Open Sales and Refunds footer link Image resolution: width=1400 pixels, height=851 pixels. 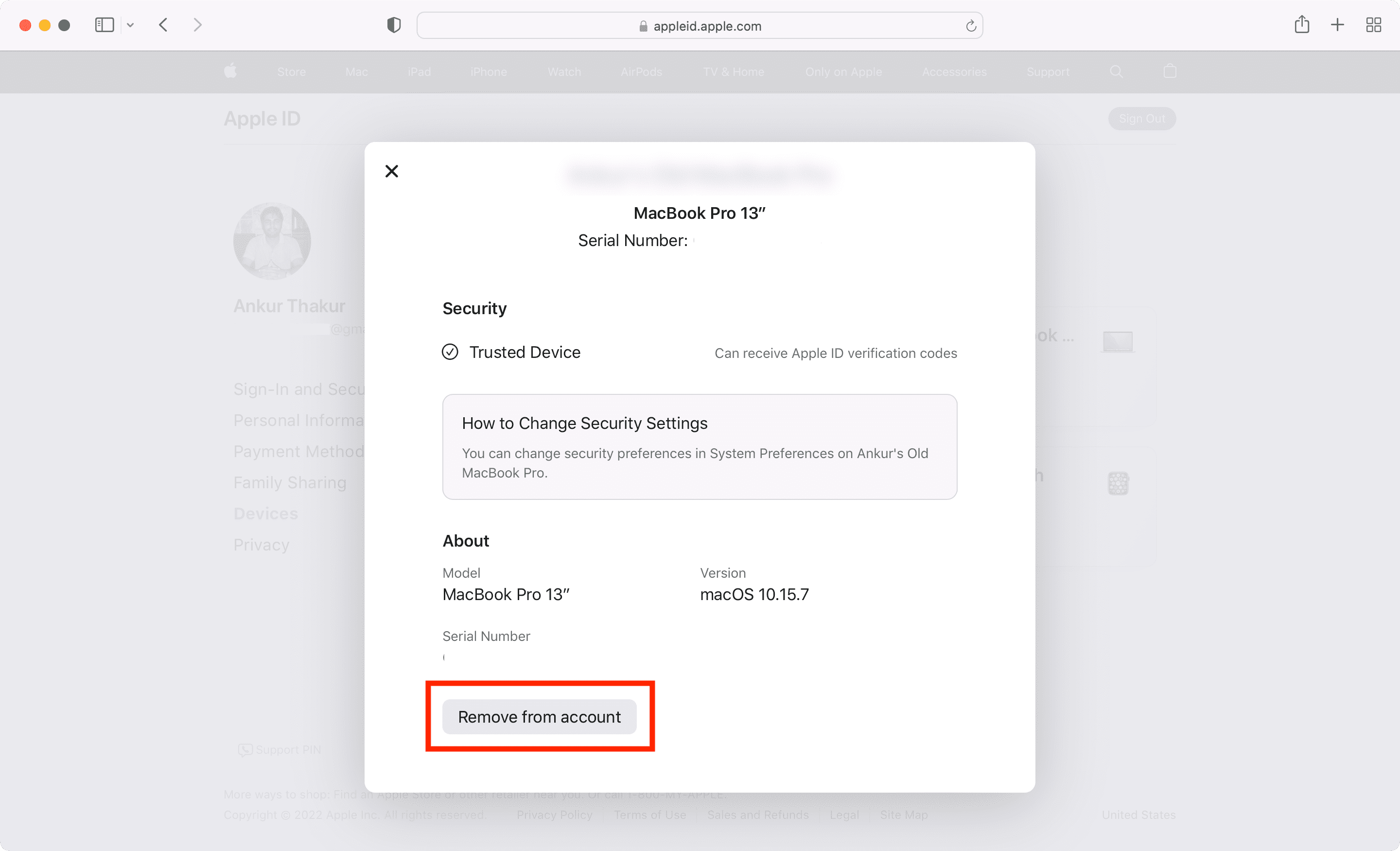click(x=757, y=815)
